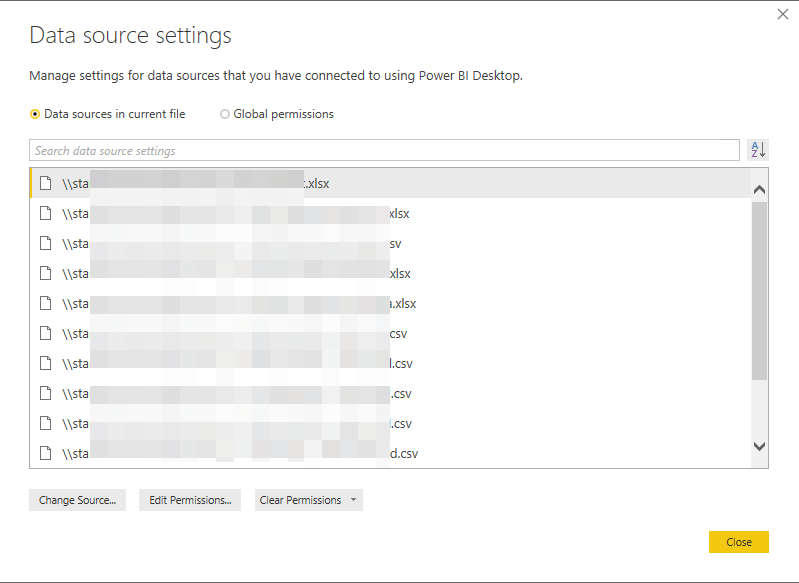Click file icon of the t.xlsx row

click(46, 183)
